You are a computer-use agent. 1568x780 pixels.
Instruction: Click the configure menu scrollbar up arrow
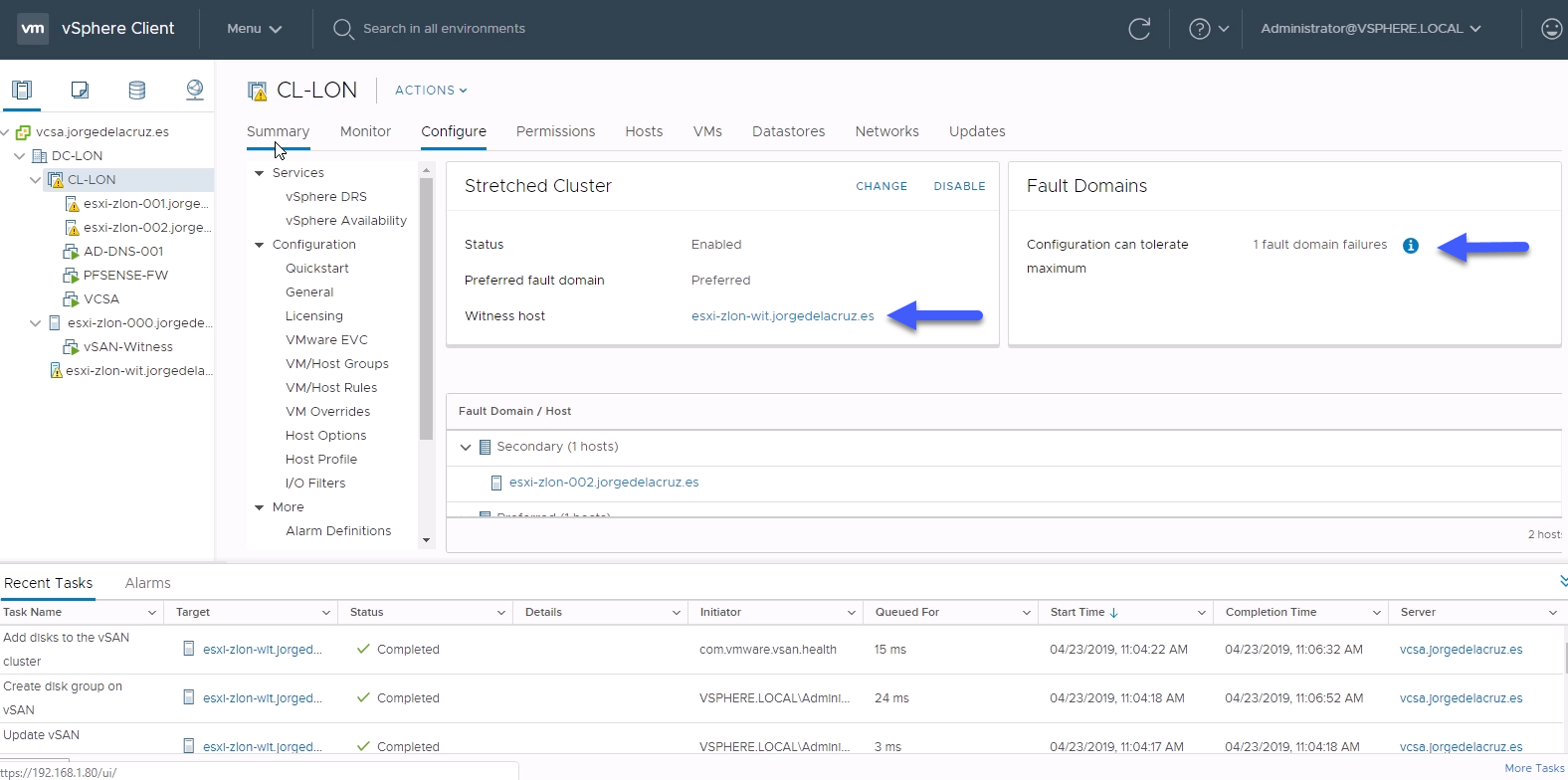[427, 170]
